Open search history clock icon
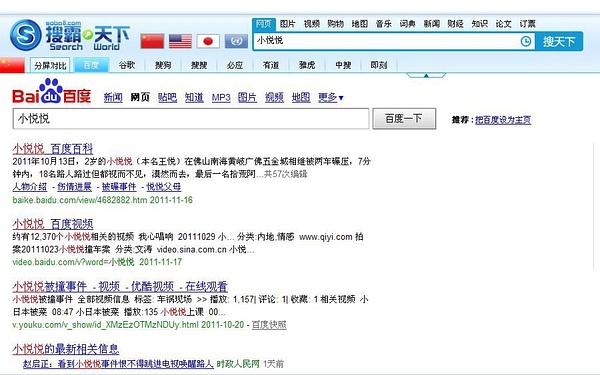The height and width of the screenshot is (375, 600). point(526,41)
